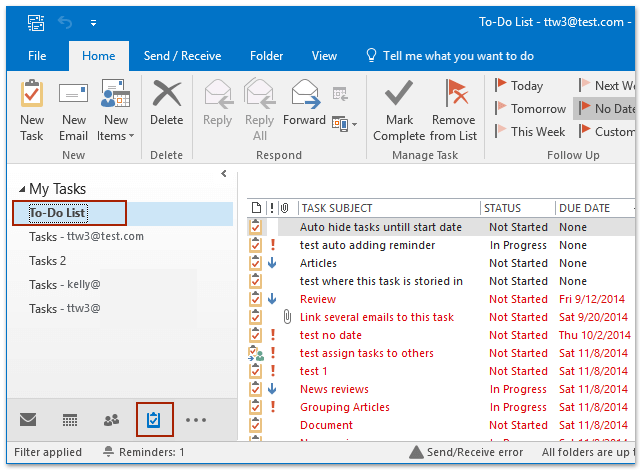Open the Customize Quick Access Toolbar dropdown
This screenshot has width=640, height=470.
[93, 23]
